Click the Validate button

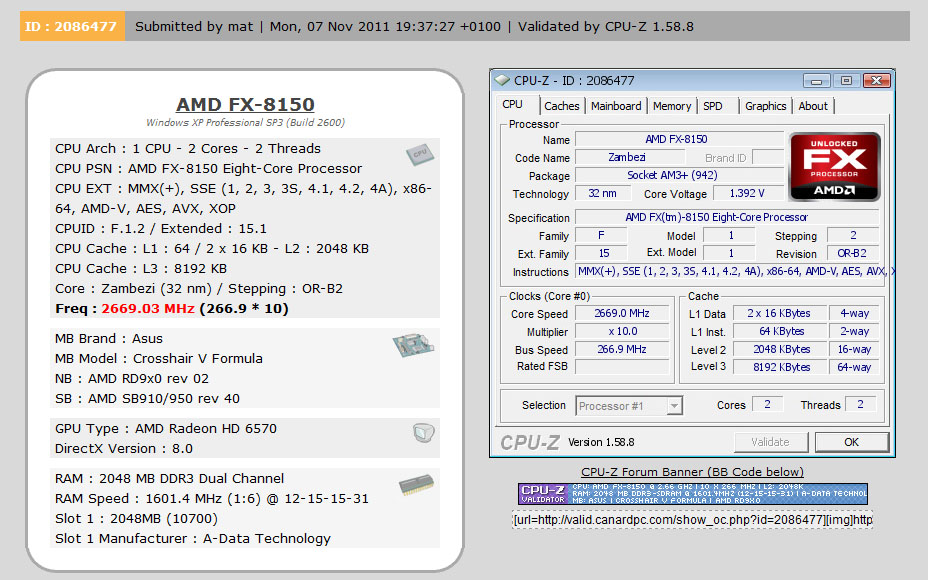point(770,442)
